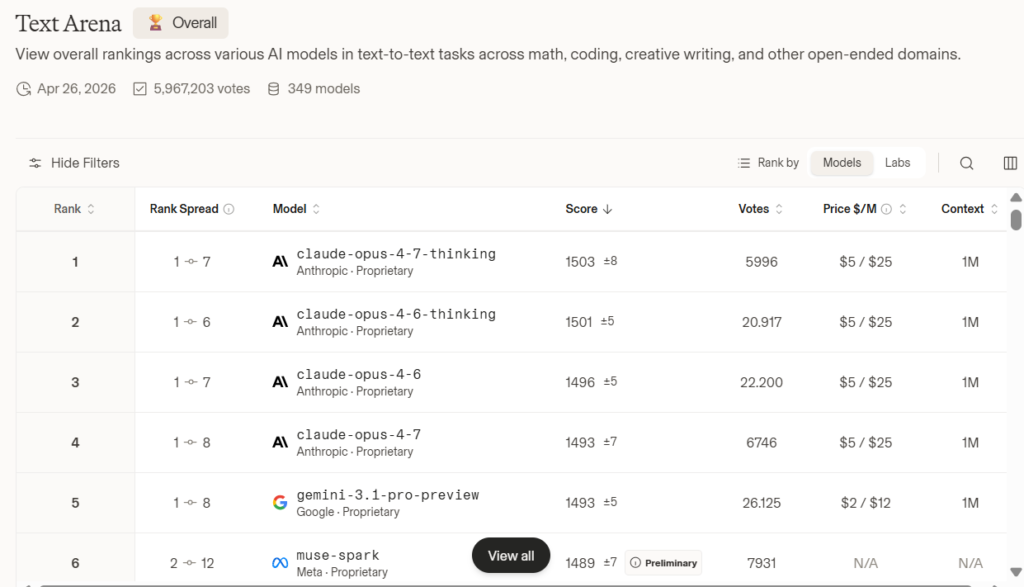
Task: Open the search icon in toolbar
Action: (967, 163)
